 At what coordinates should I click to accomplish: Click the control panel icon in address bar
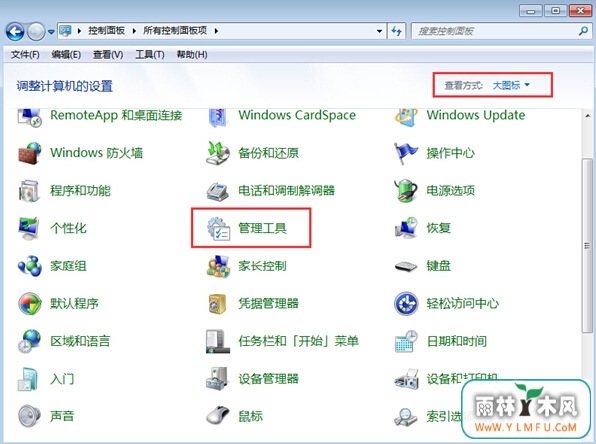coord(65,31)
